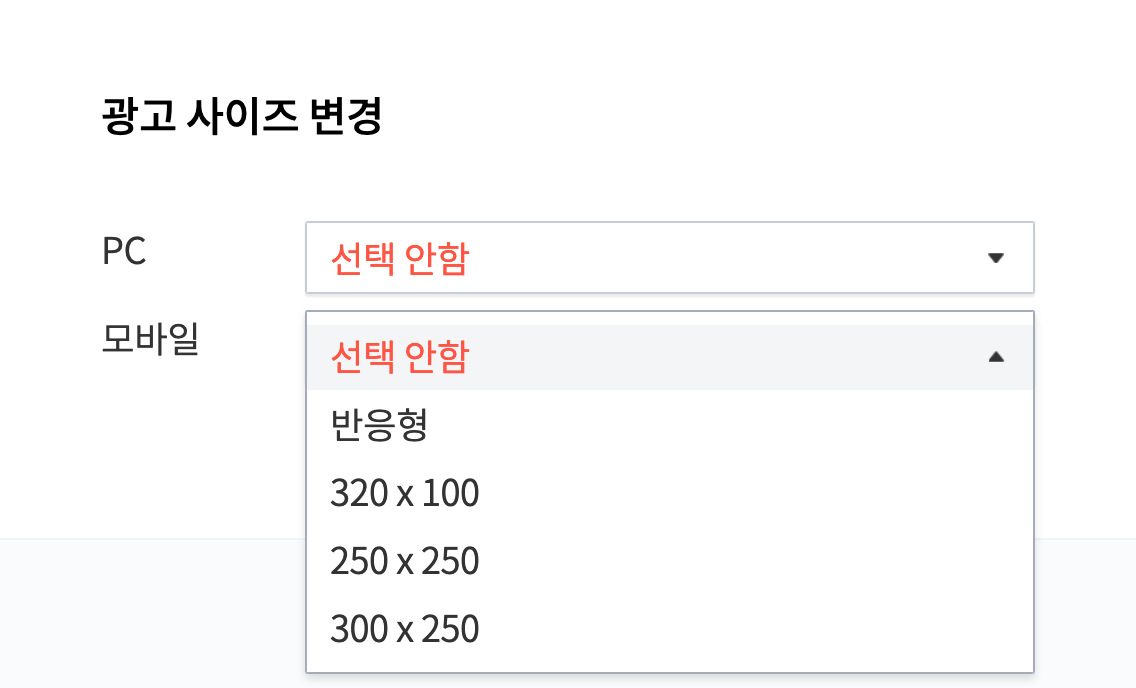Image resolution: width=1136 pixels, height=688 pixels.
Task: Collapse the 모바일 size list via its arrow
Action: [x=996, y=355]
